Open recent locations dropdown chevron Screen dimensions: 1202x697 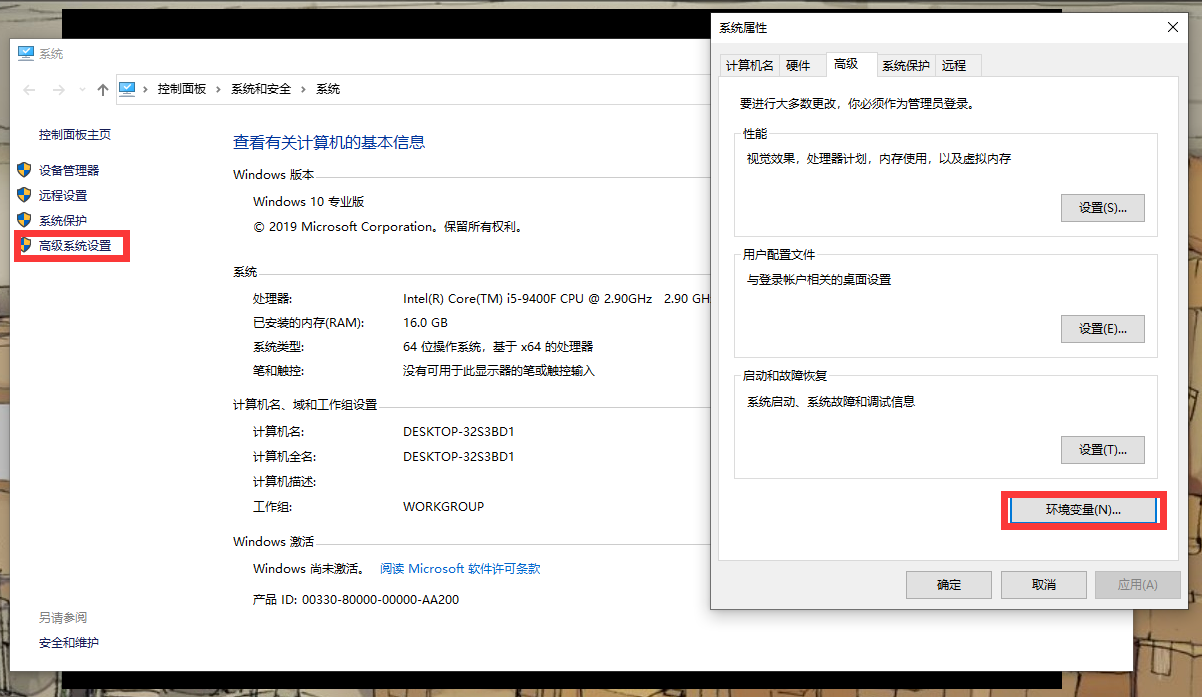click(x=81, y=90)
